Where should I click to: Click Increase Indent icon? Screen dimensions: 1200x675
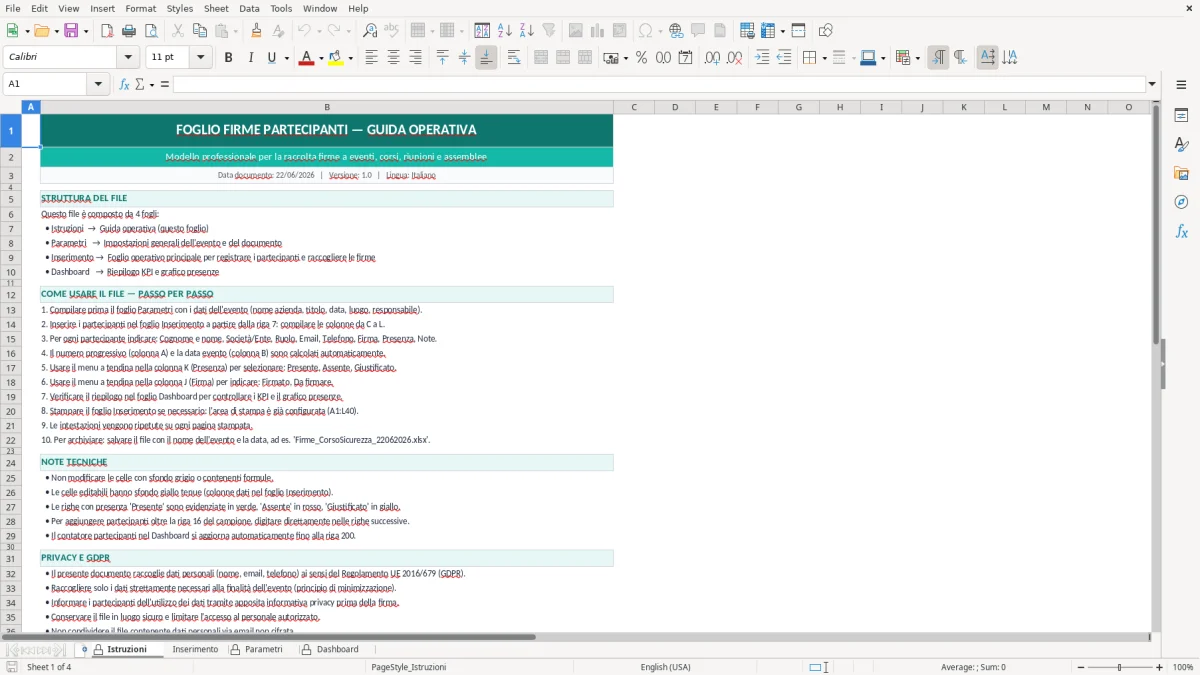pos(762,58)
